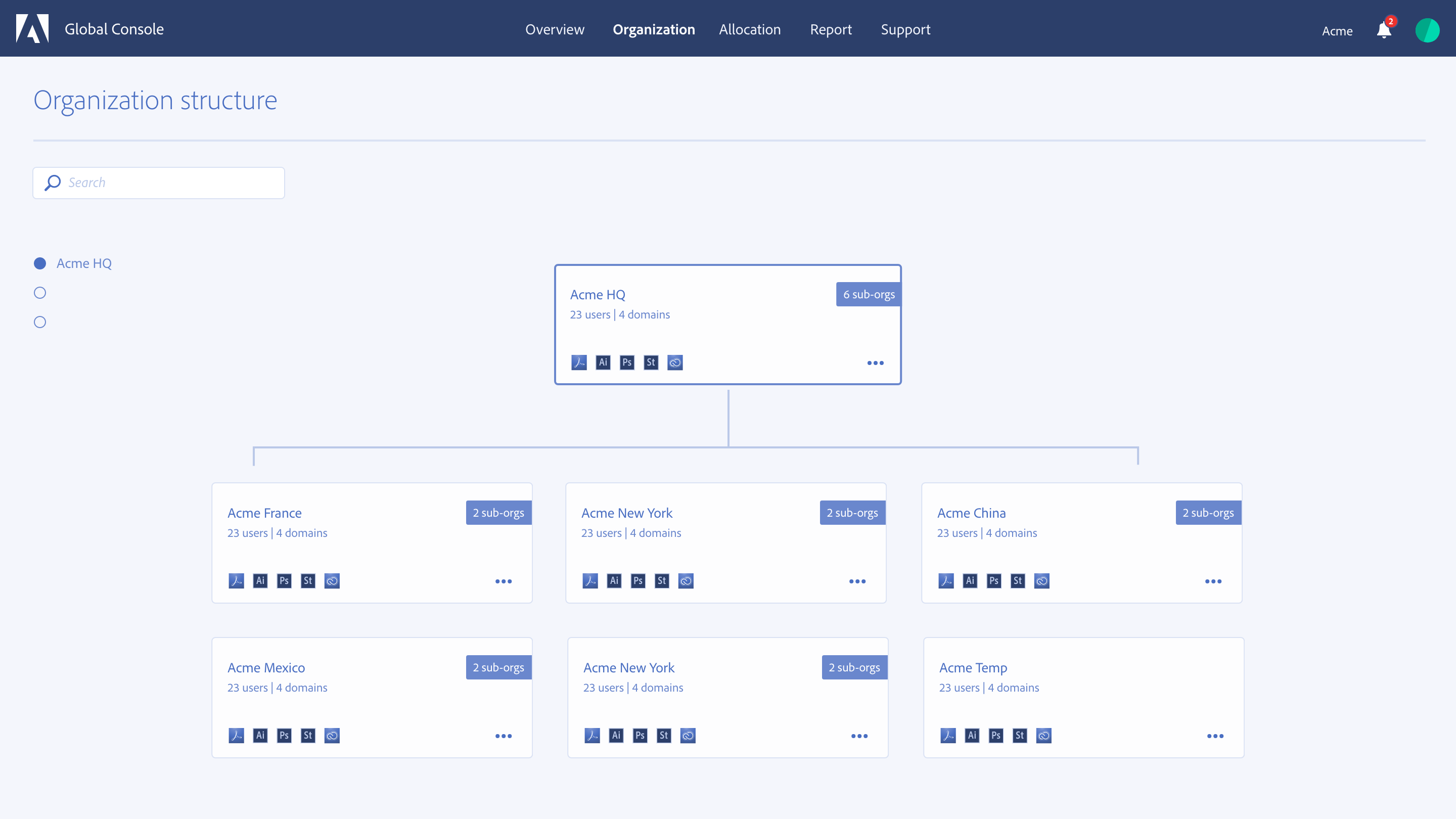Expand the 2 sub-orgs badge on Acme China
Viewport: 1456px width, 819px height.
click(x=1208, y=513)
